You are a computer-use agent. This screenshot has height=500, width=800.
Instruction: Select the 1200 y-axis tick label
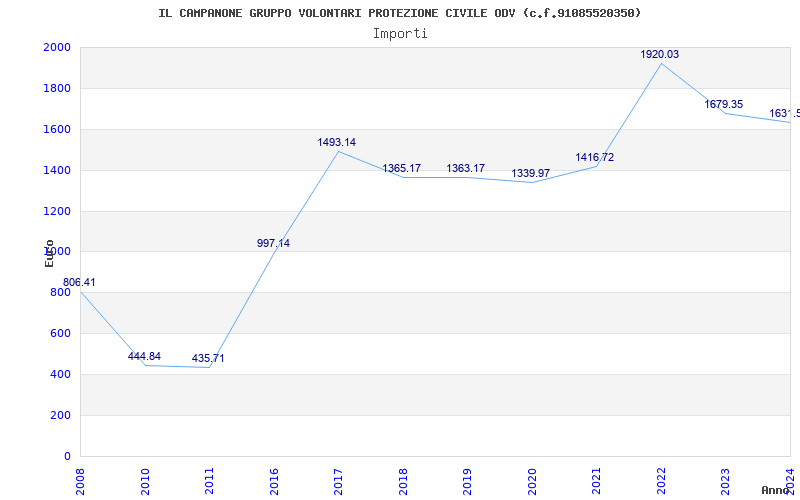click(57, 211)
